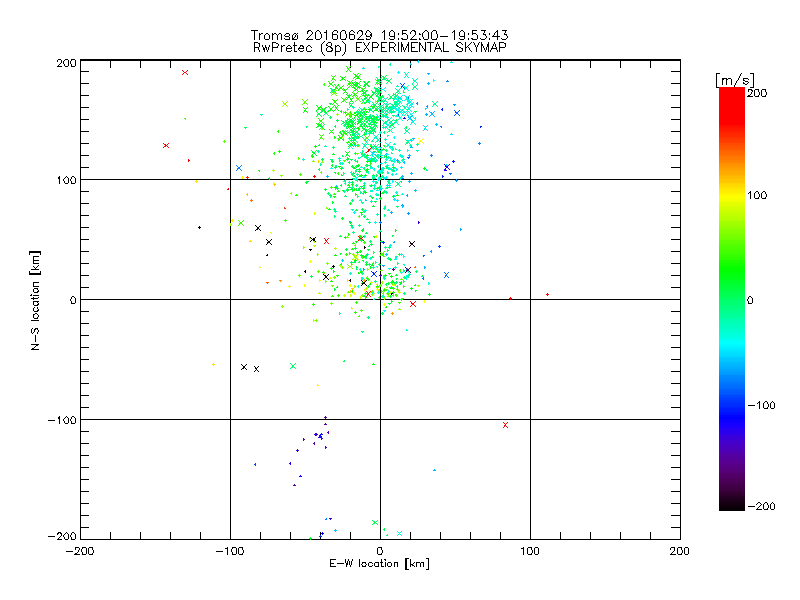Click the black bottom of the velocity colorbar
This screenshot has height=600, width=800.
pos(732,504)
